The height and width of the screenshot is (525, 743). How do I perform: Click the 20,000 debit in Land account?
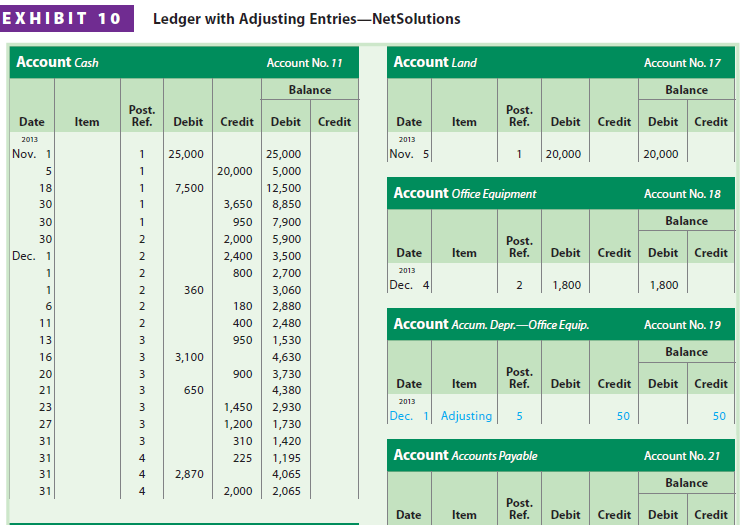(x=564, y=154)
